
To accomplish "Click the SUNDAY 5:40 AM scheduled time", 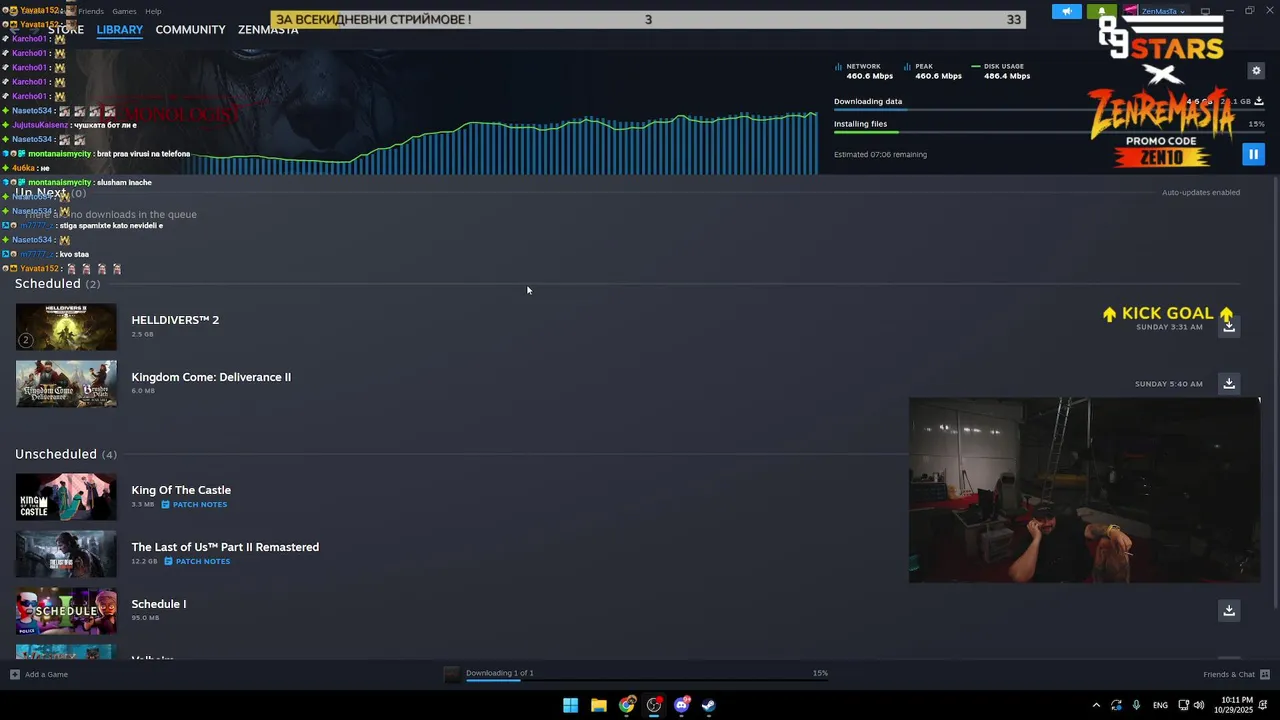I will tap(1168, 384).
